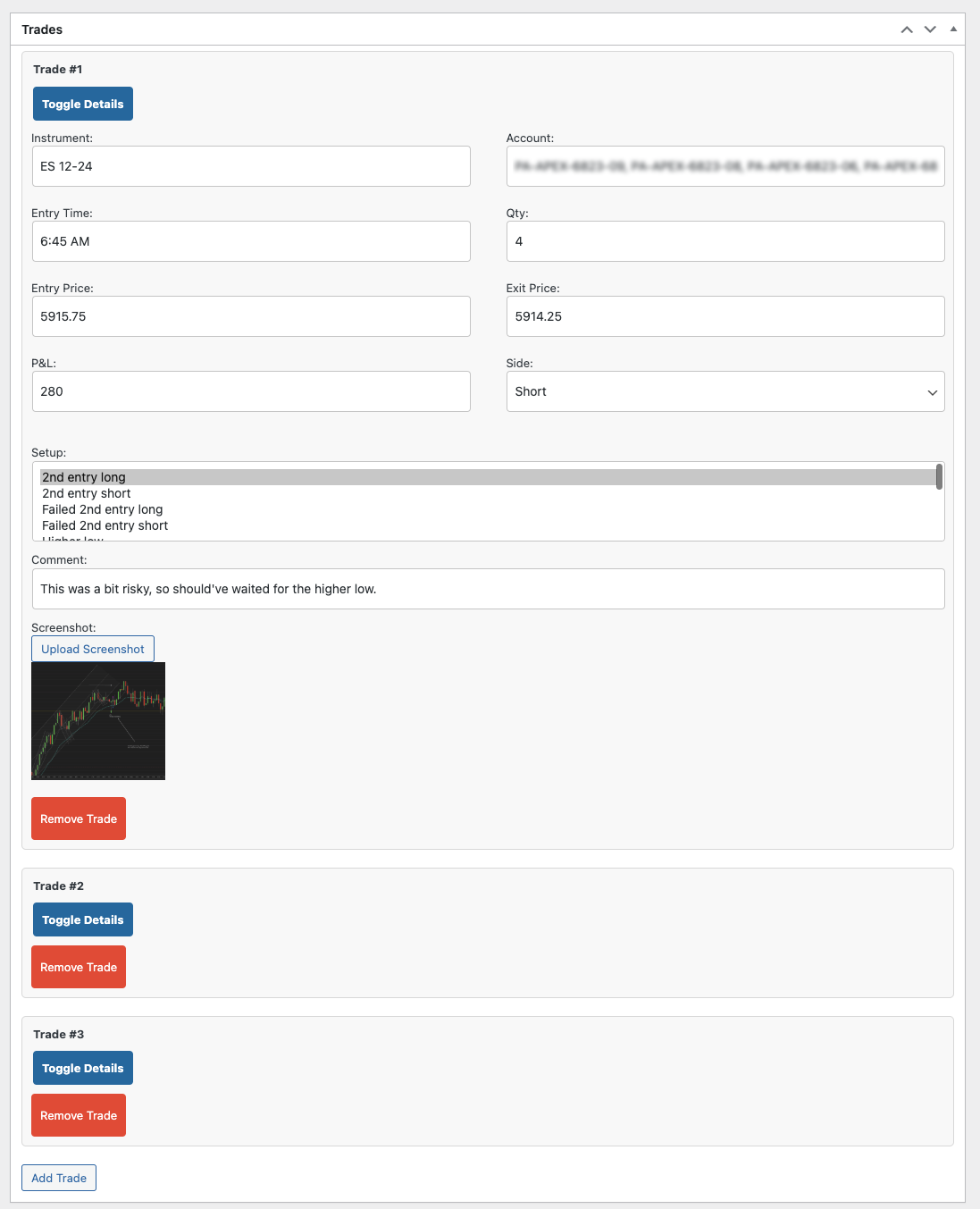
Task: Click the Trade #3 heading
Action: coord(59,1034)
